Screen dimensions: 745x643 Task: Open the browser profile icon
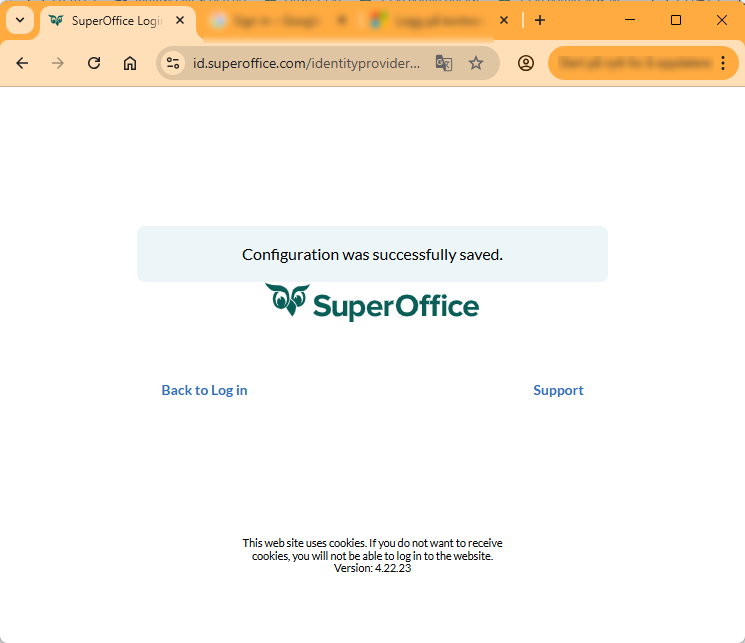(x=525, y=63)
